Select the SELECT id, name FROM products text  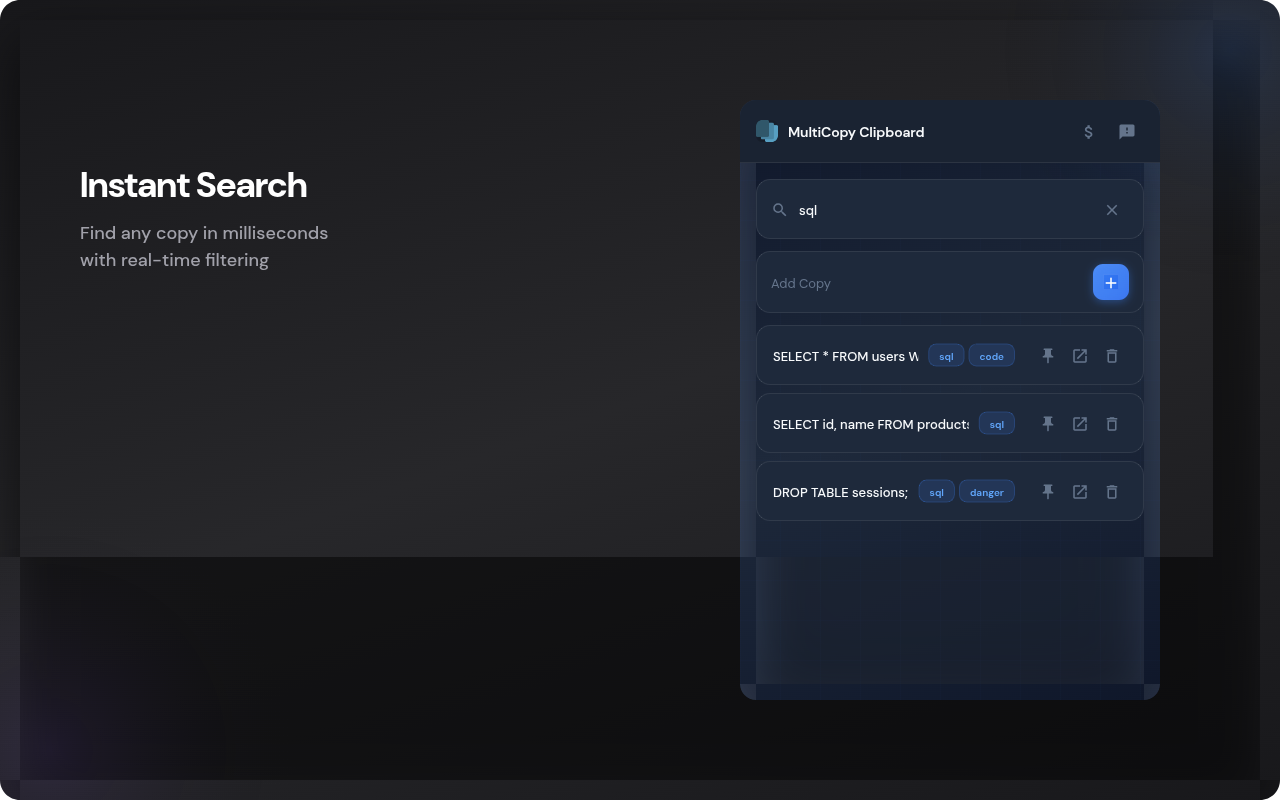coord(871,424)
